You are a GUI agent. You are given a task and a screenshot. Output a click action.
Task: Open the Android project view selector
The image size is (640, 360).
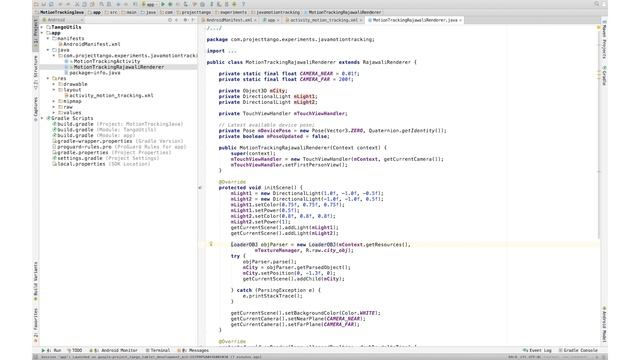63,20
